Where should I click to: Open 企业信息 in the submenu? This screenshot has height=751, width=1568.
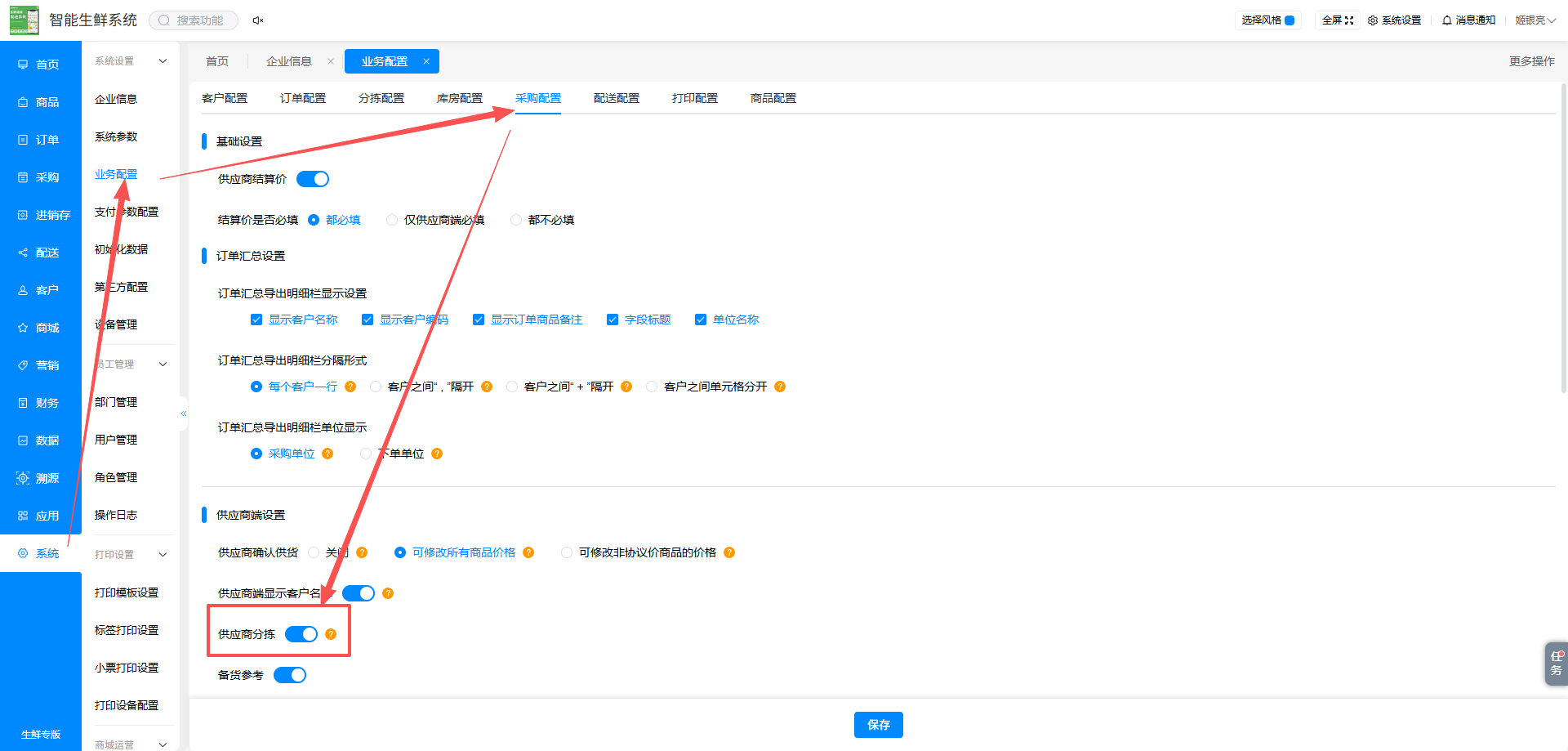[x=116, y=99]
